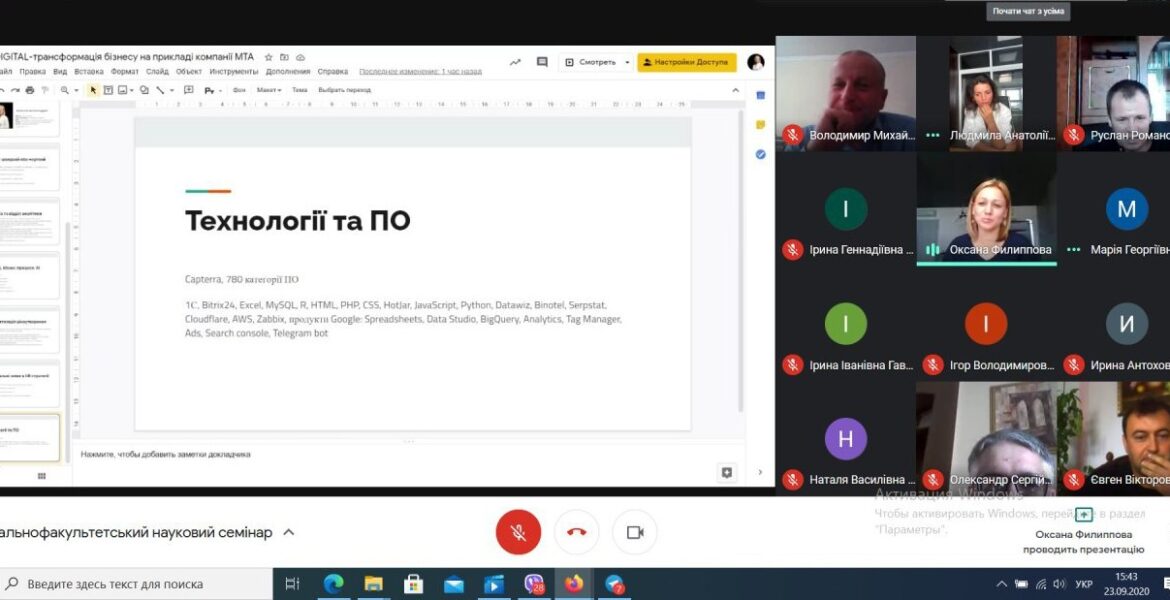Open the Calendar side panel icon

pos(760,96)
